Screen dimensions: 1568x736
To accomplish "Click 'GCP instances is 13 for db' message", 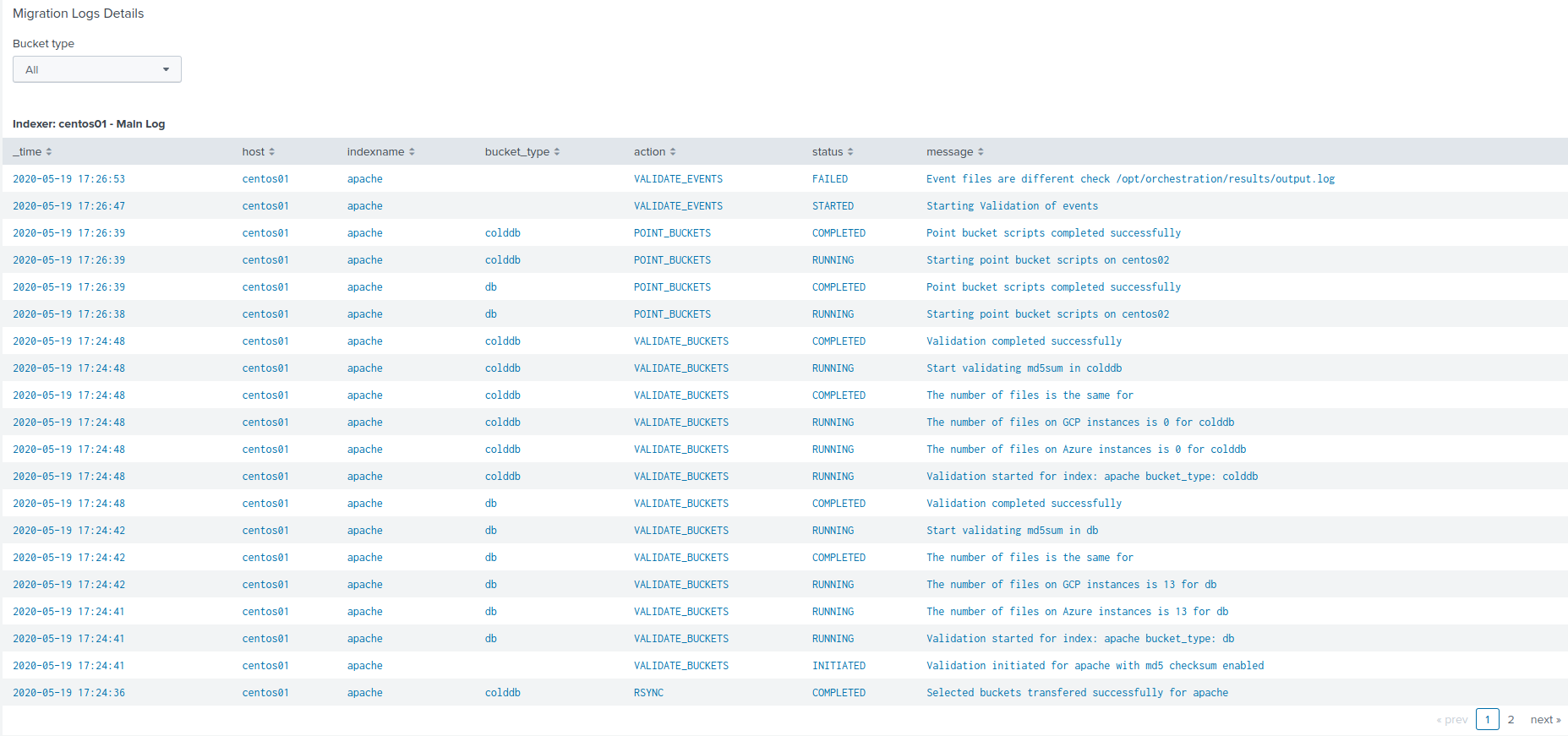I will coord(1071,584).
